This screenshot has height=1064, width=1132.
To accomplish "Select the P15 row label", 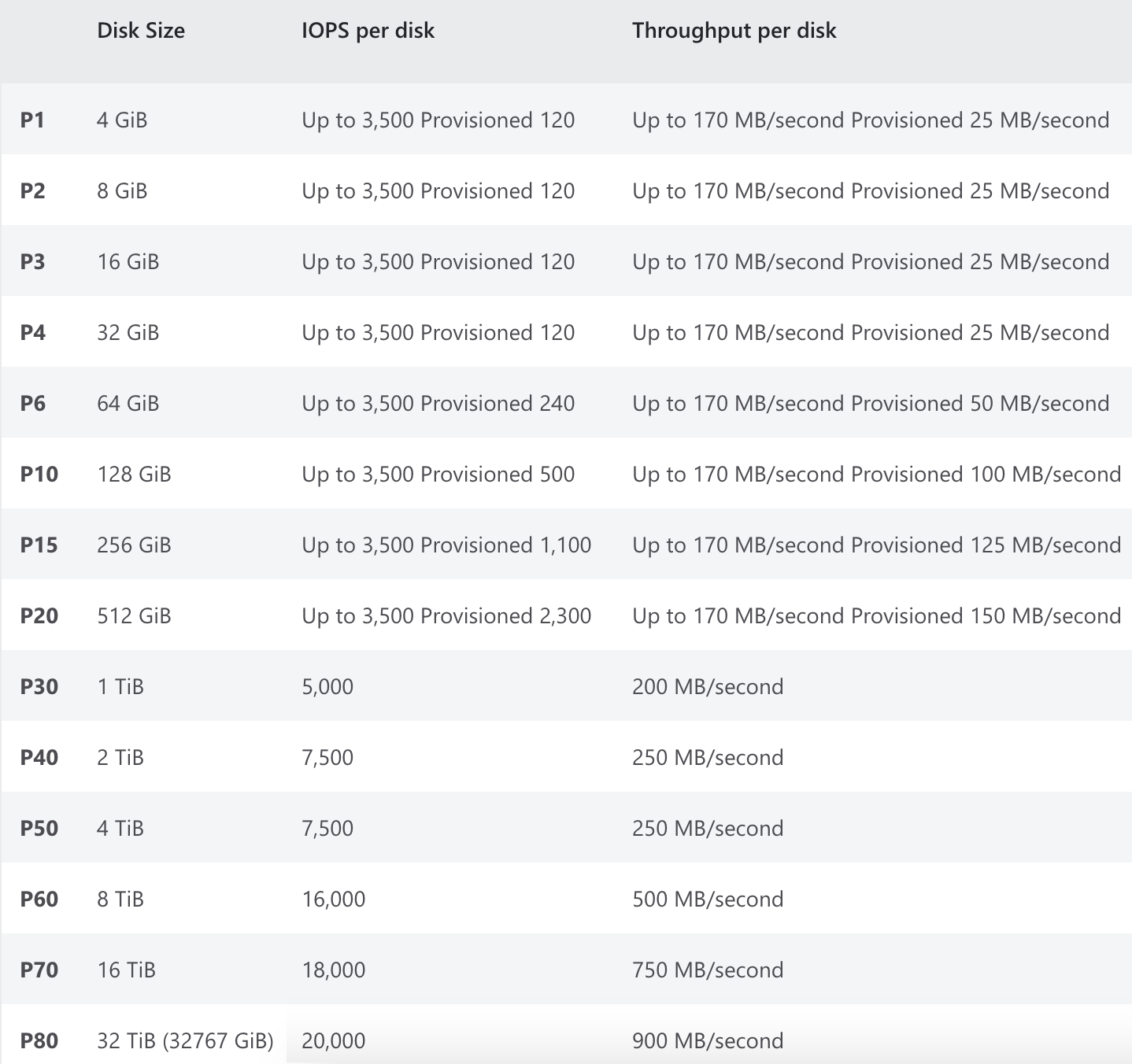I will pyautogui.click(x=39, y=545).
